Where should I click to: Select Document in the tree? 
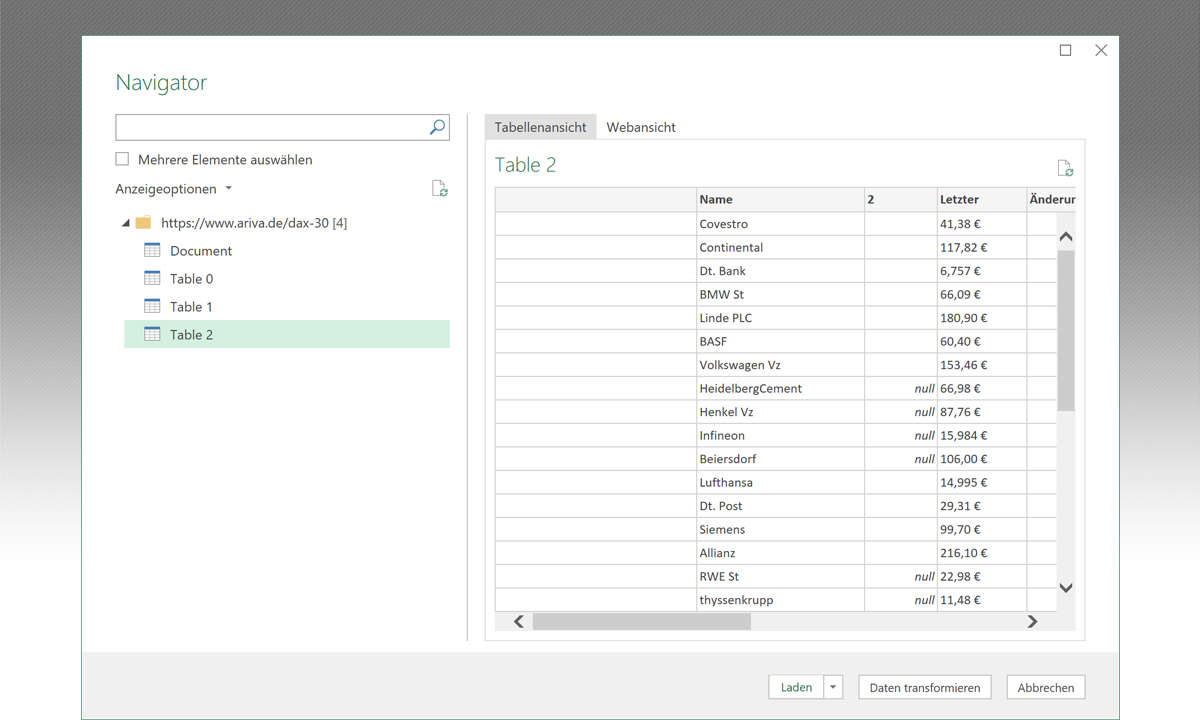(201, 251)
